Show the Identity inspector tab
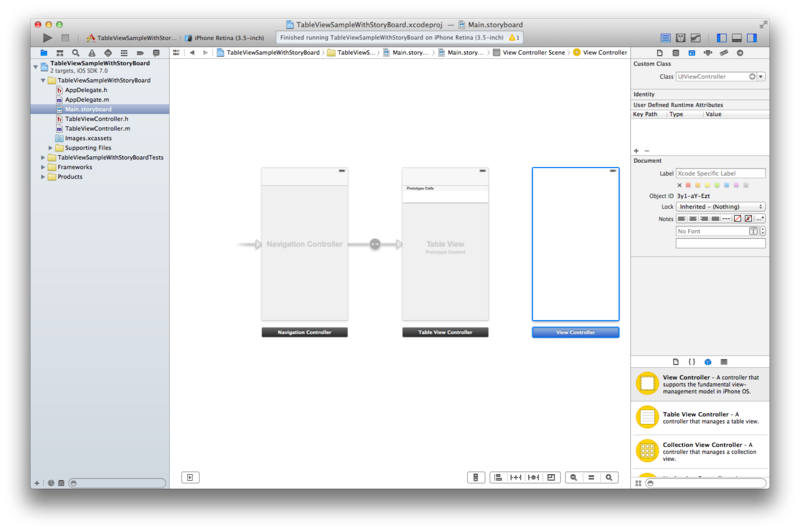The image size is (800, 531). click(x=692, y=53)
